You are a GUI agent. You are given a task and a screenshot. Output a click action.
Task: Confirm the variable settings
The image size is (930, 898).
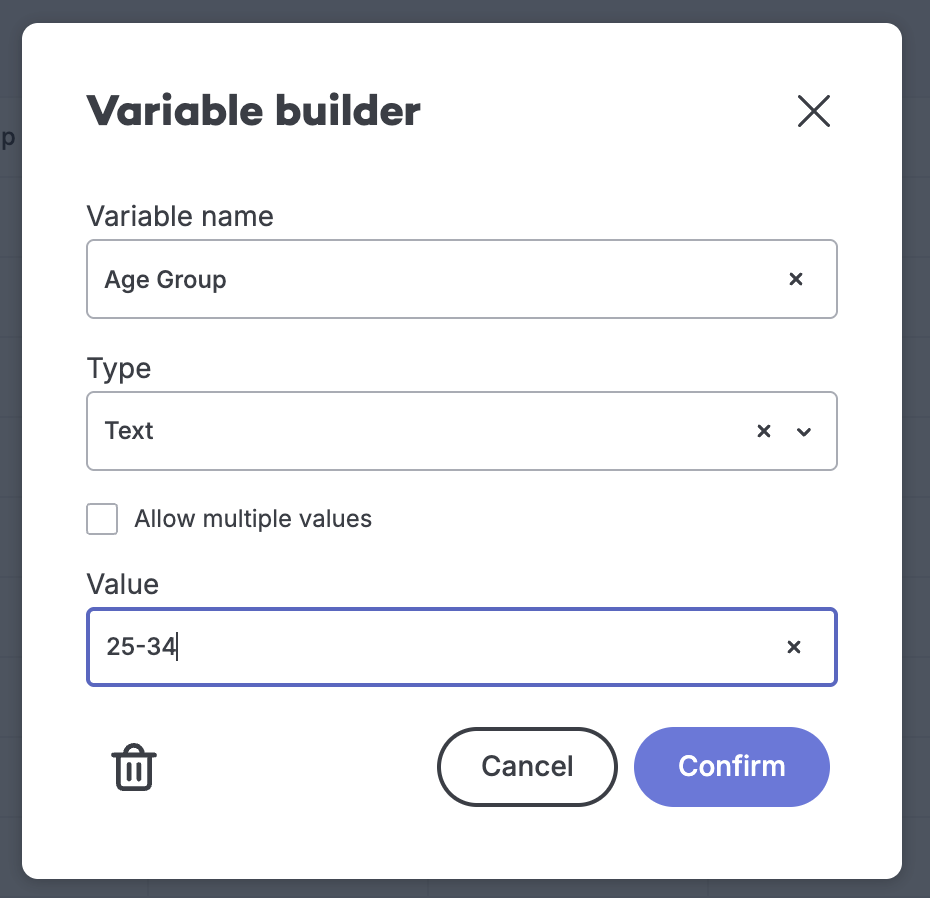pyautogui.click(x=731, y=767)
